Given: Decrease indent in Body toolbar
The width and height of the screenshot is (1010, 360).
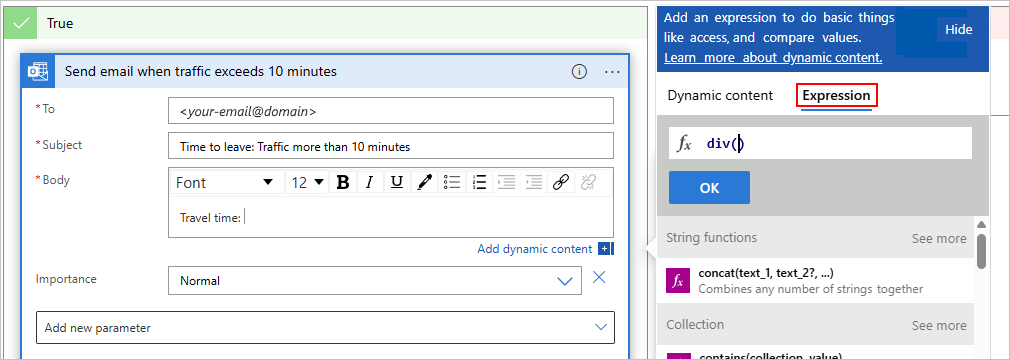Looking at the screenshot, I should click(533, 183).
